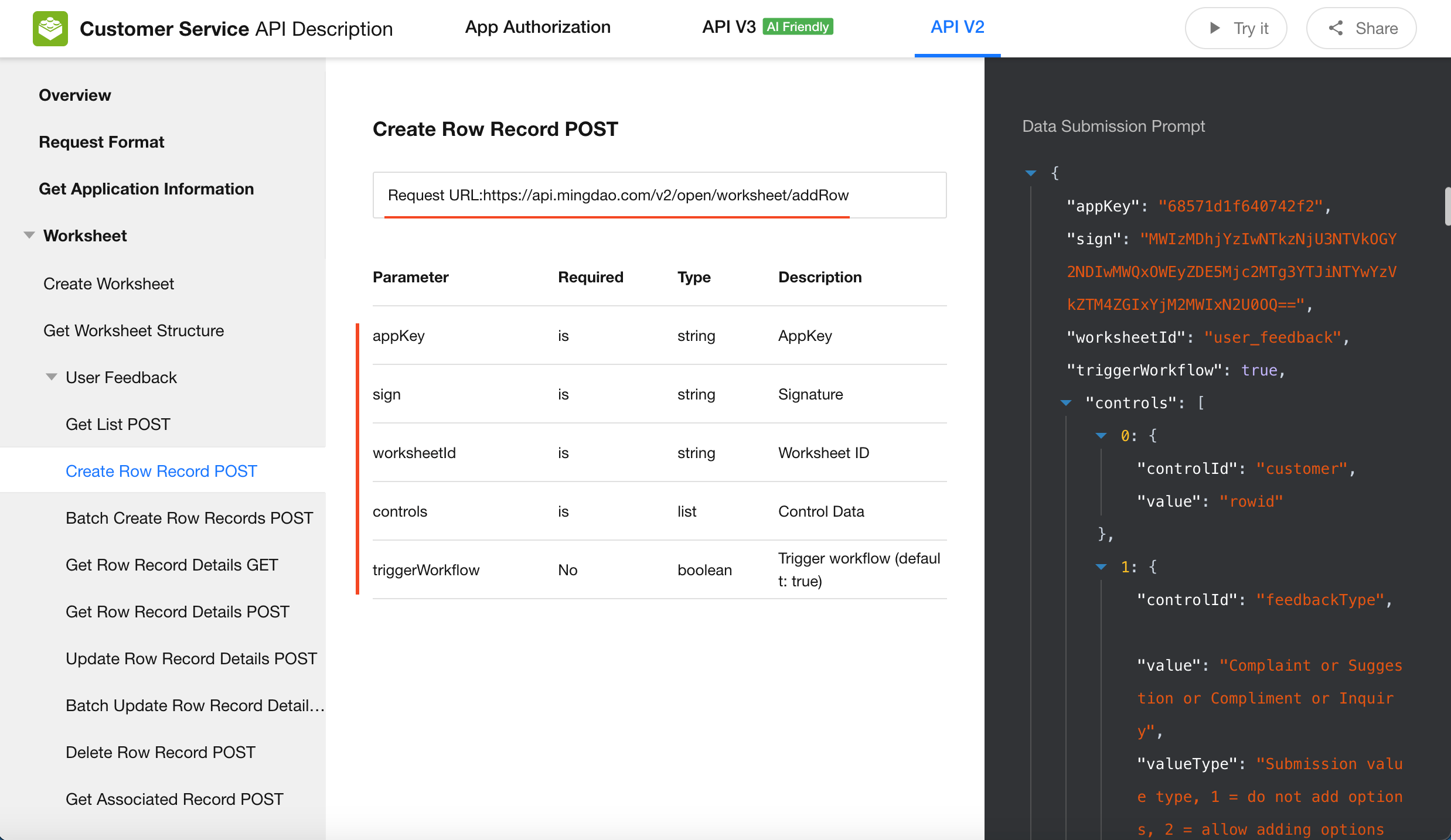Click the Create Row Record POST heading
Viewport: 1451px width, 840px height.
(495, 129)
